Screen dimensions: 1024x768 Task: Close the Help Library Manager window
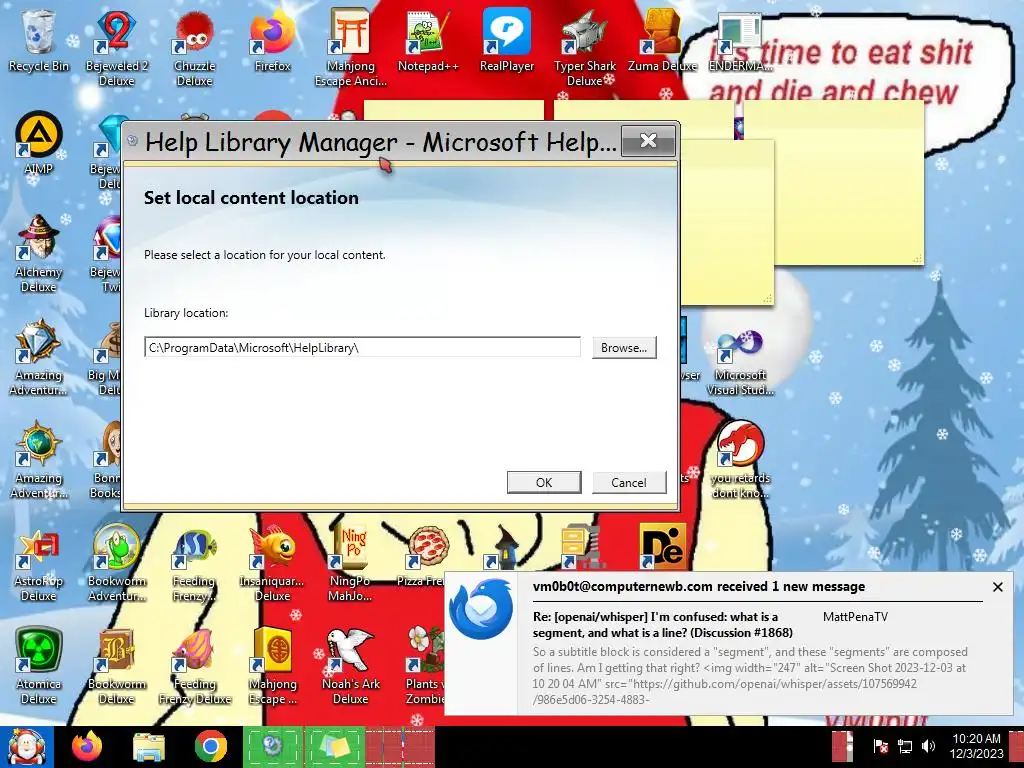tap(648, 140)
